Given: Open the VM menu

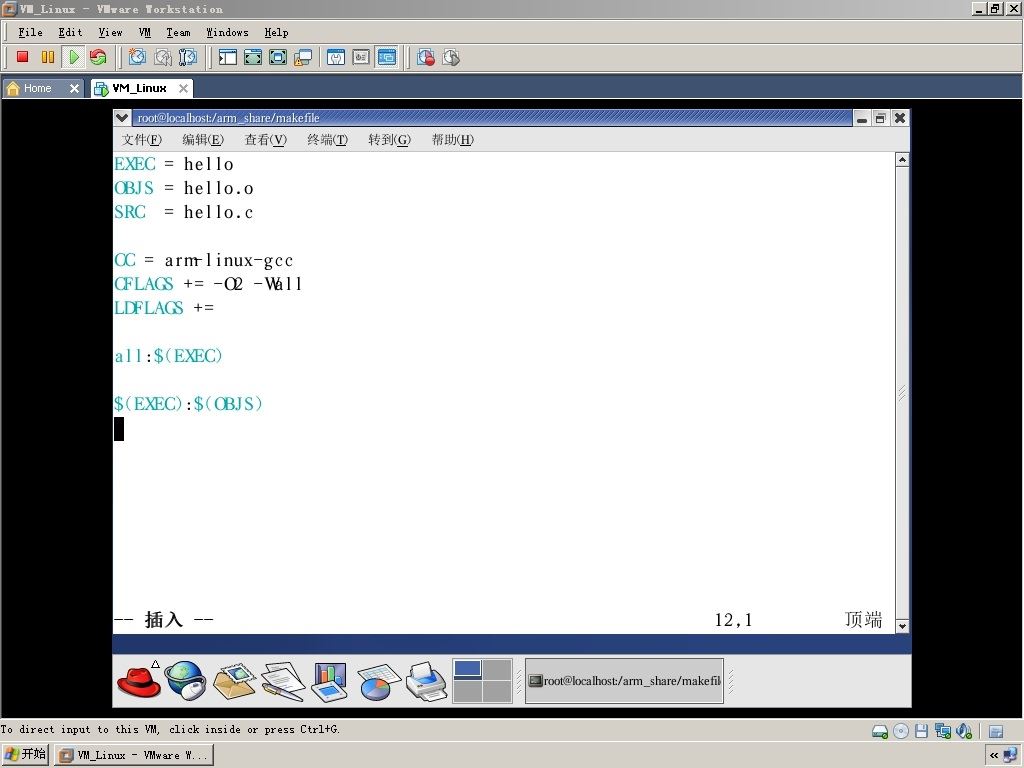Looking at the screenshot, I should click(x=145, y=32).
